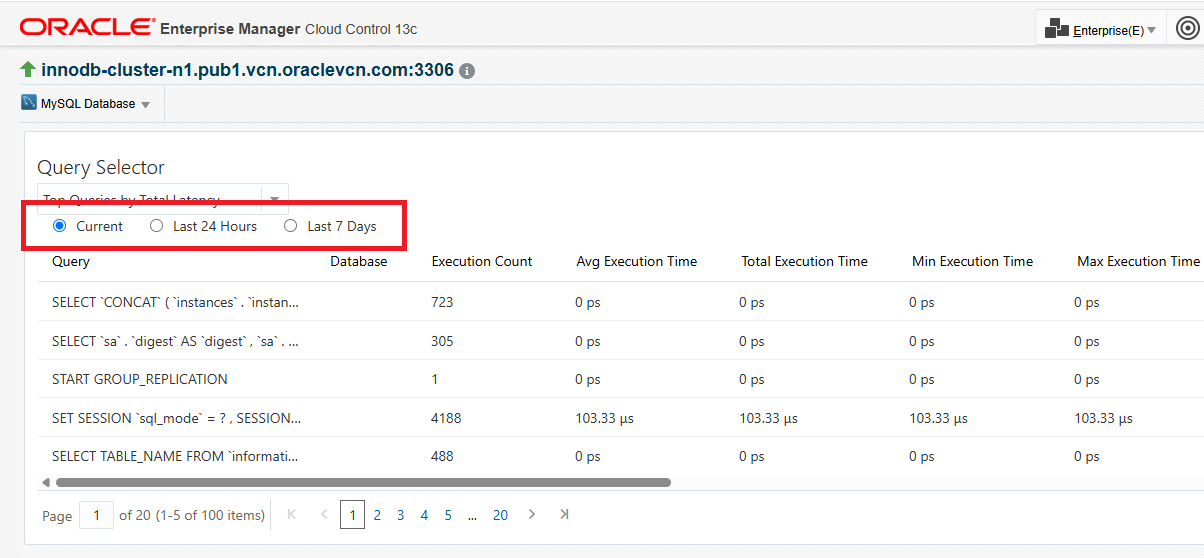
Task: Click the target information icon
Action: [x=467, y=71]
